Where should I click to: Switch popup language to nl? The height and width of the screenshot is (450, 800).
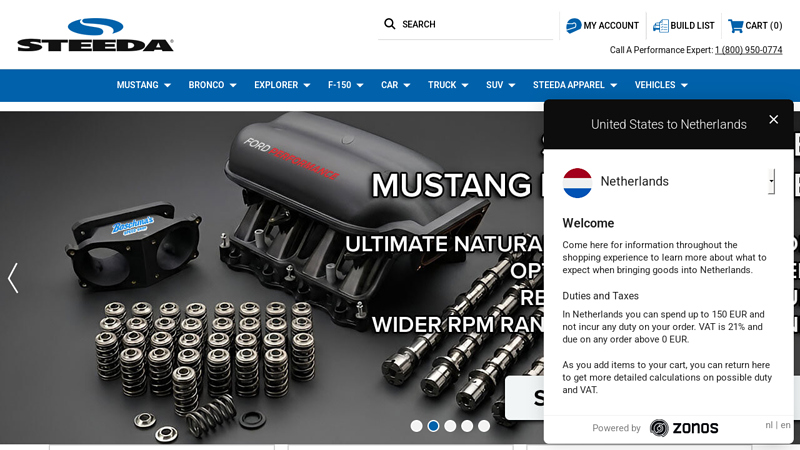(769, 425)
